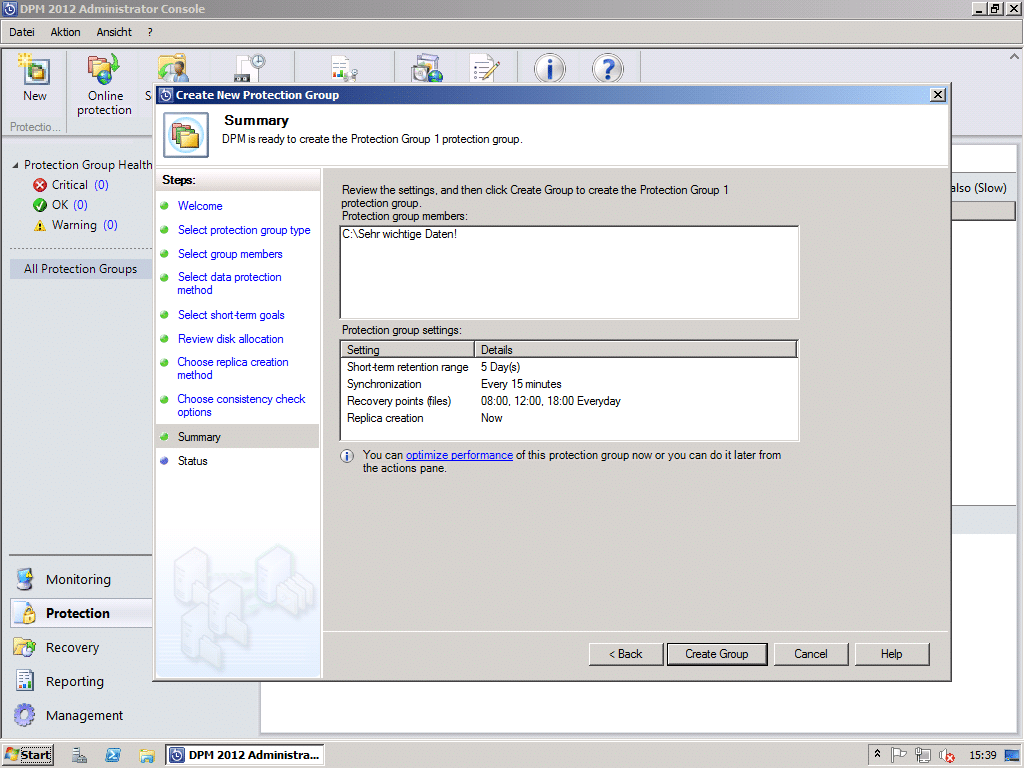Image resolution: width=1024 pixels, height=768 pixels.
Task: Click the disk globe toolbar icon in the main console ribbon
Action: coord(427,69)
